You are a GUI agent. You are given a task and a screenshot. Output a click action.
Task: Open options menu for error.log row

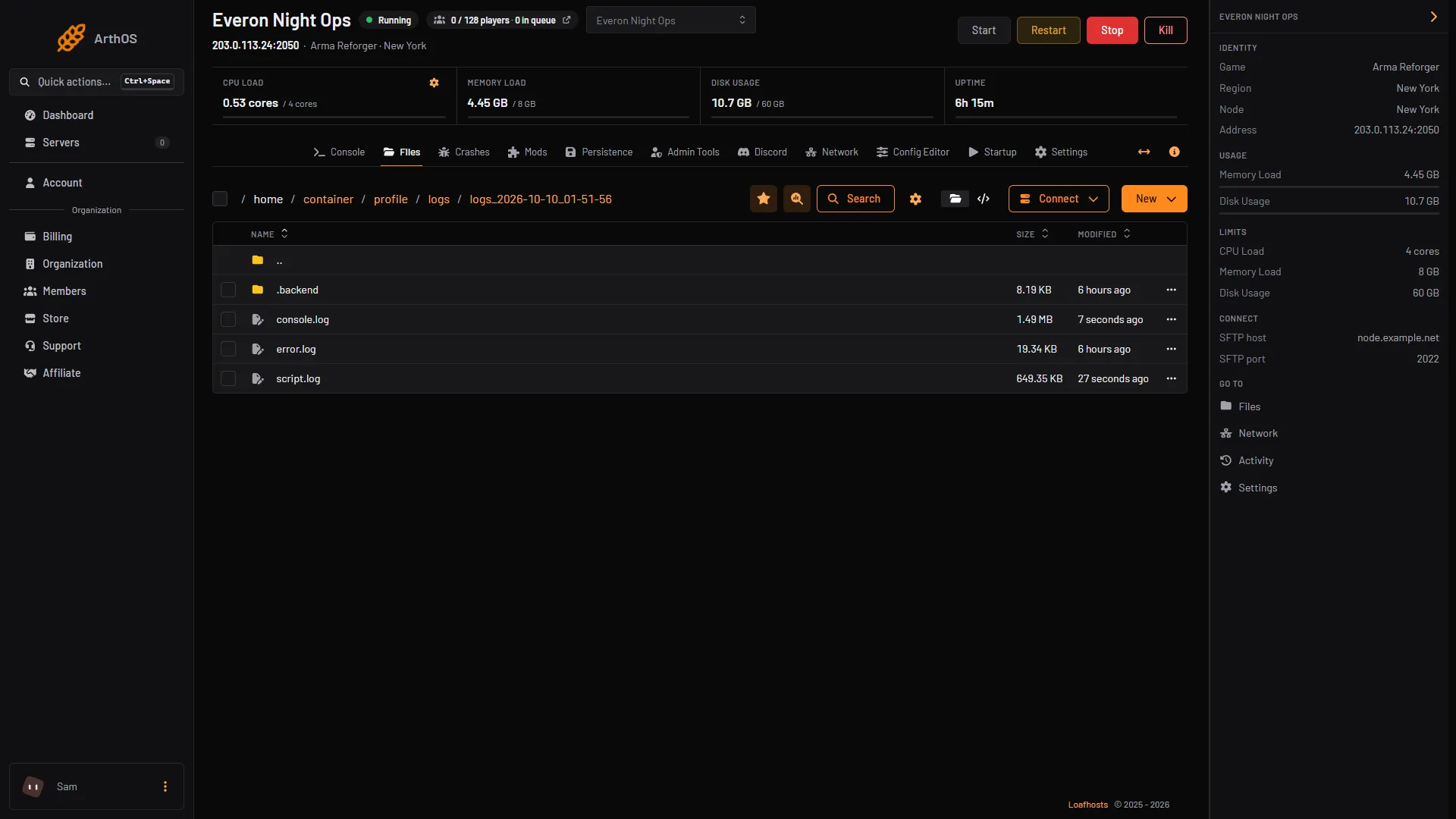(1172, 349)
